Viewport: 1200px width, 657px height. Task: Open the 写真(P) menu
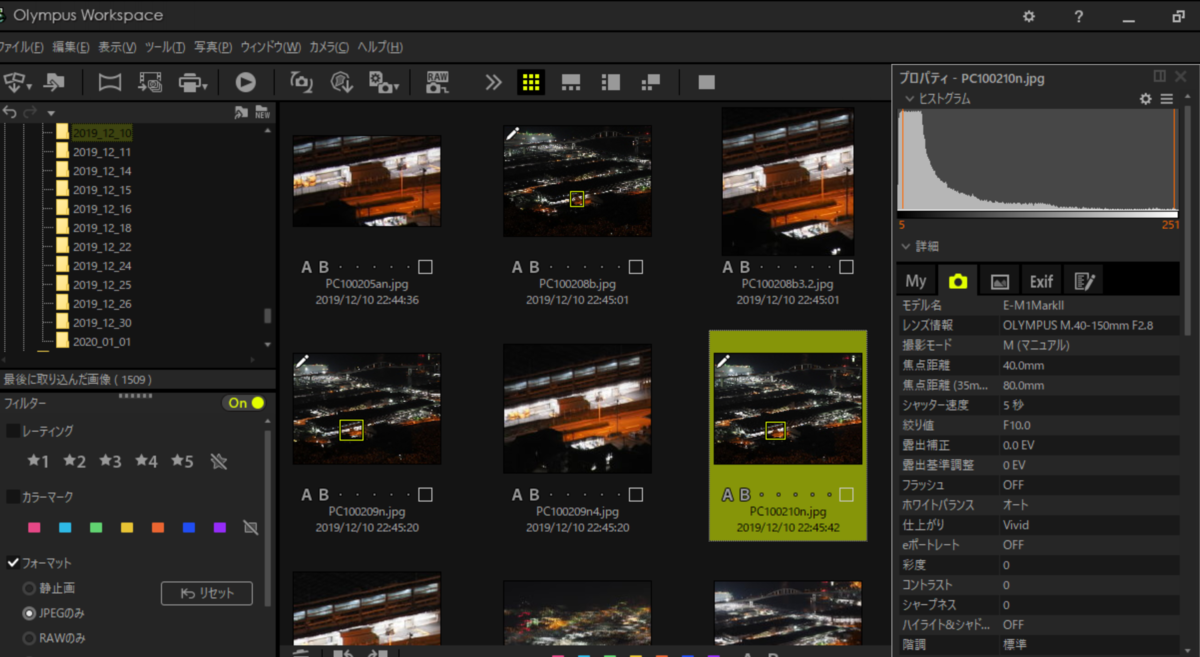213,47
